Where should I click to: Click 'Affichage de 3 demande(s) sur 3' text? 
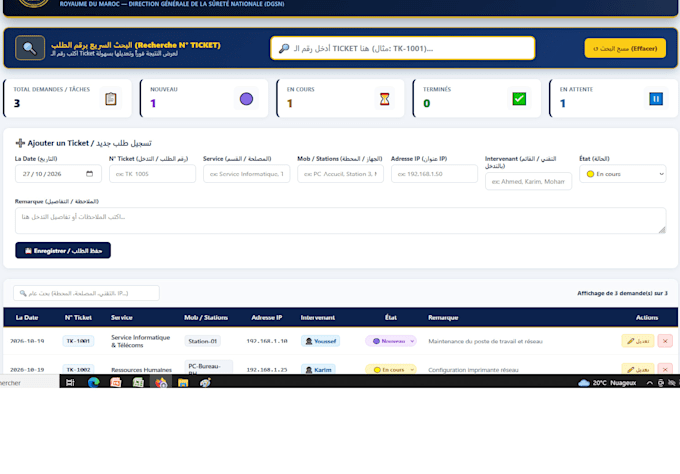point(622,293)
